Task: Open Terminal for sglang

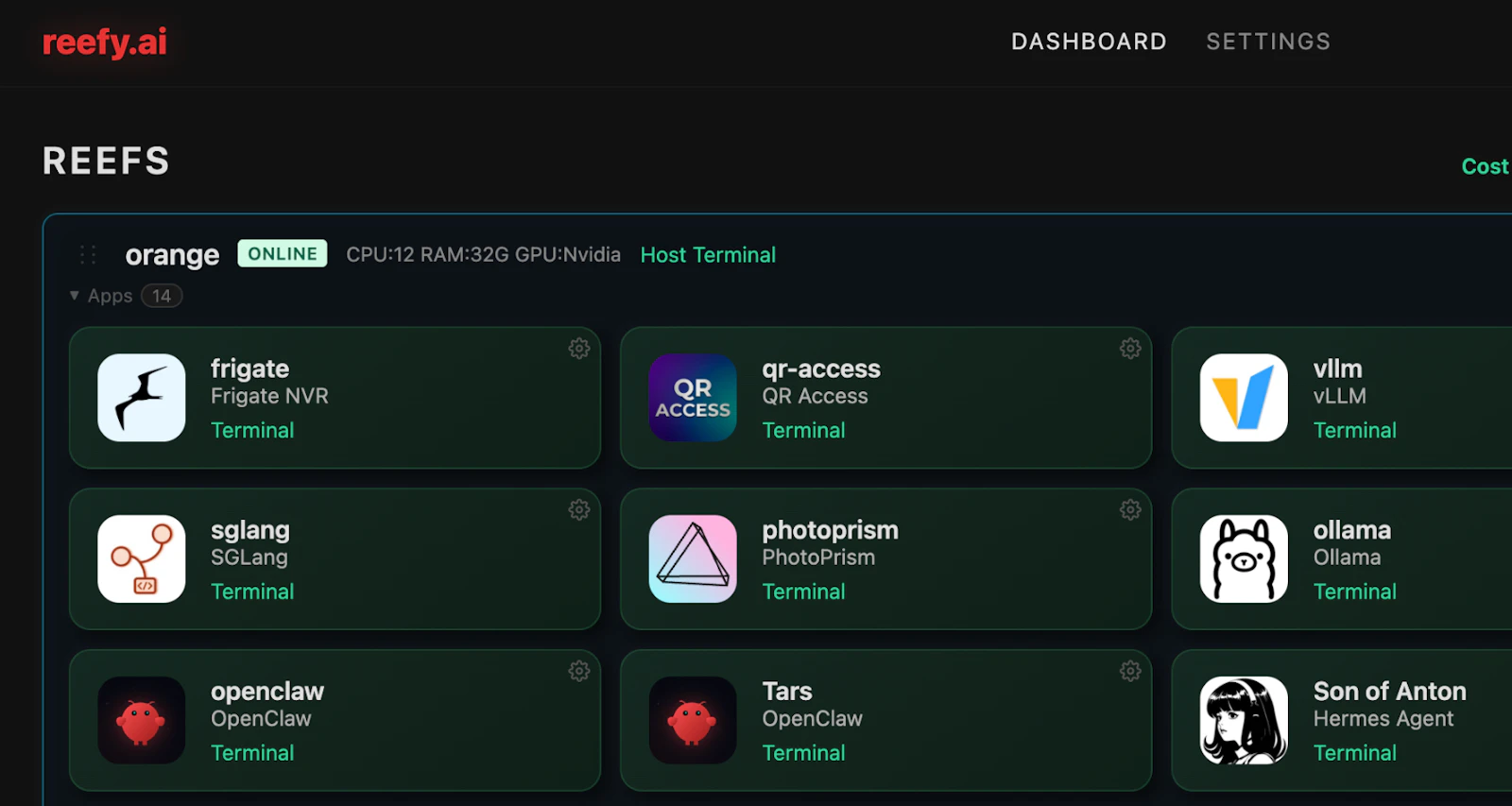Action: pyautogui.click(x=252, y=592)
